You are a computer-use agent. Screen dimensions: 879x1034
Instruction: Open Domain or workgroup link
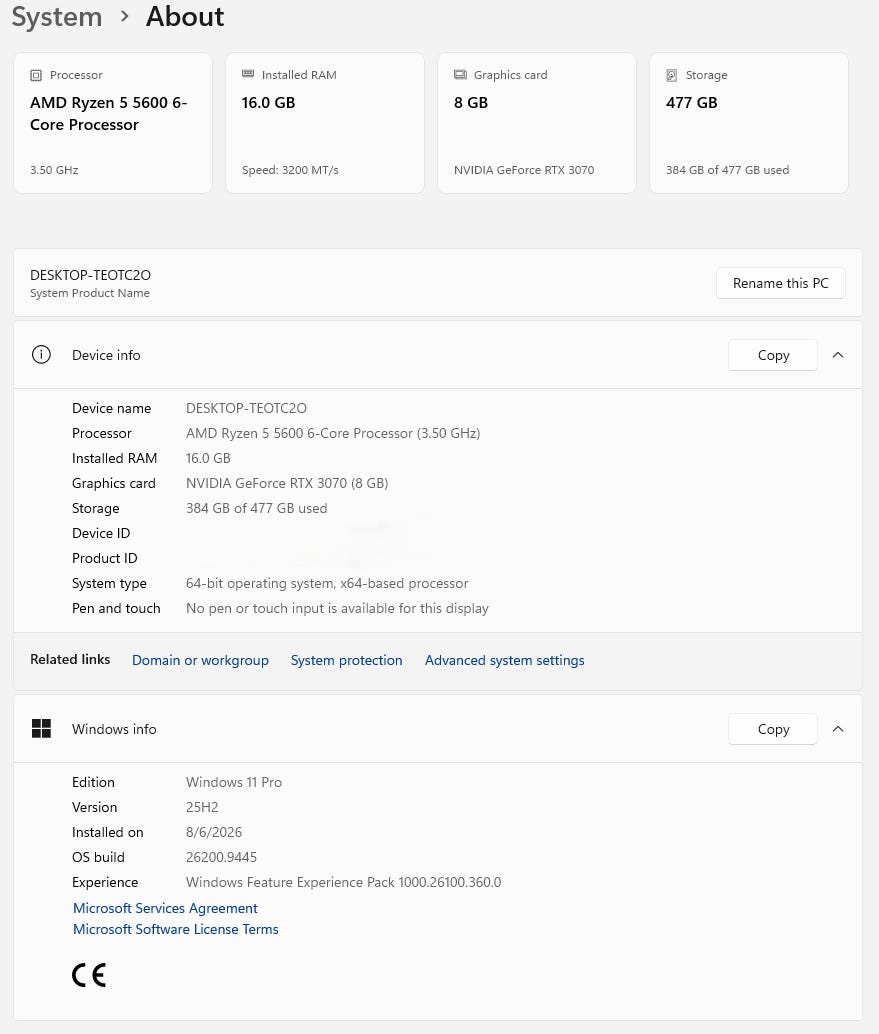(x=200, y=660)
